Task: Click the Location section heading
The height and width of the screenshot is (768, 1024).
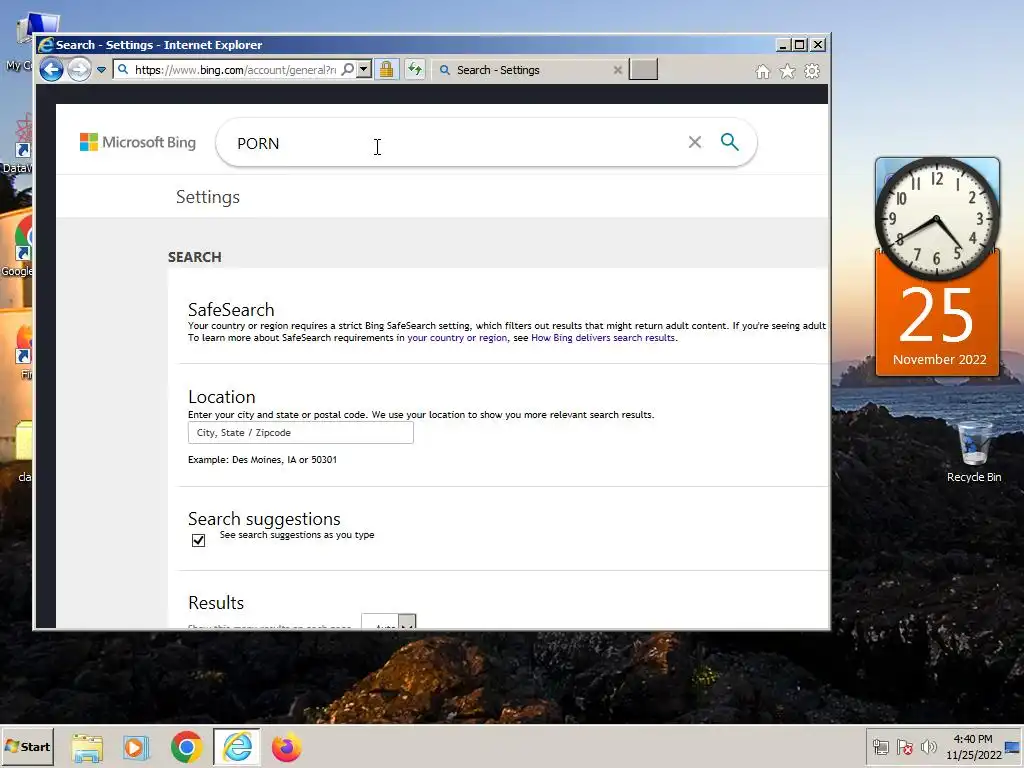Action: tap(221, 397)
